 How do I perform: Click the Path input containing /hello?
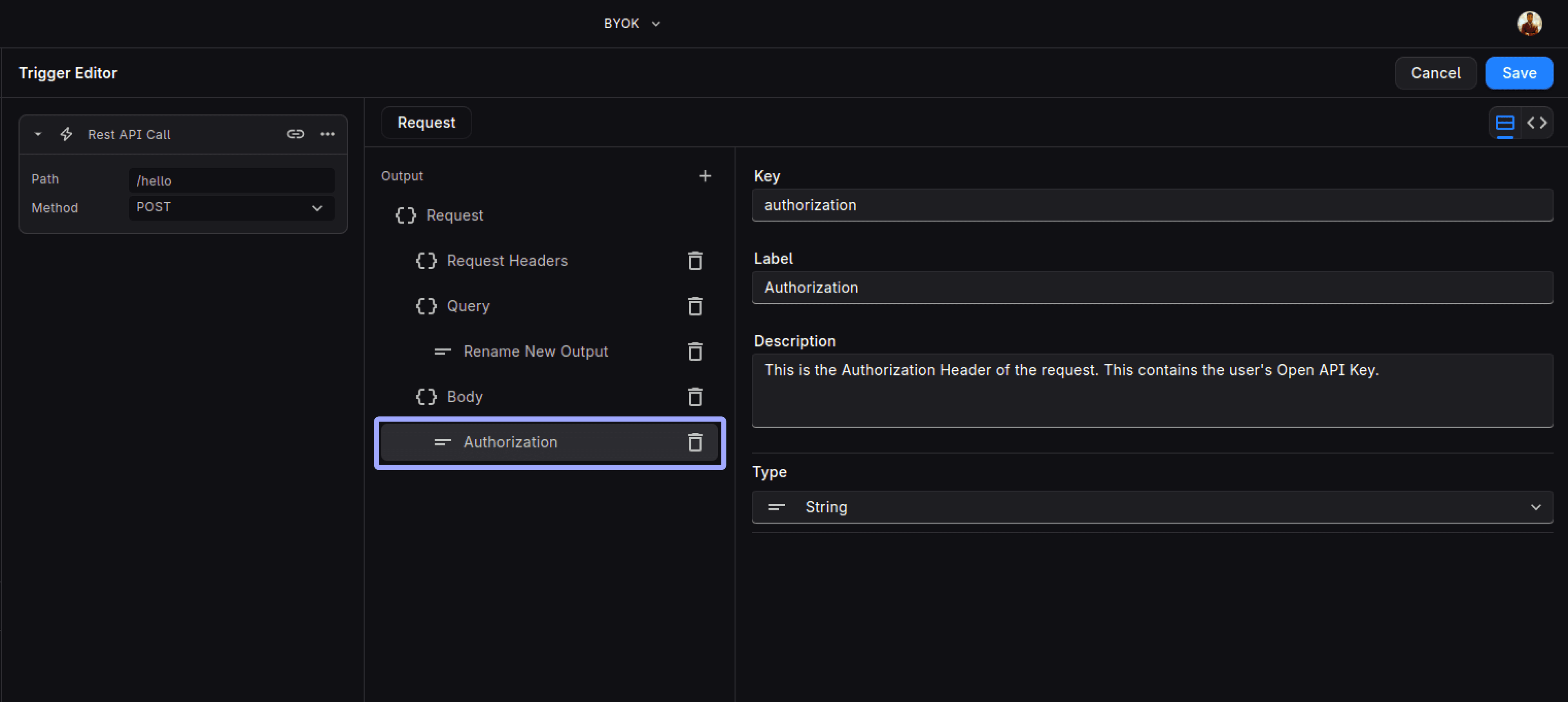click(231, 180)
